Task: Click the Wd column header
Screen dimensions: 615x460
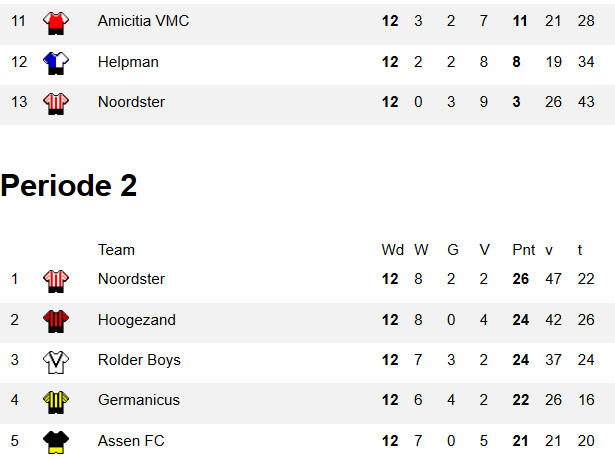Action: (x=392, y=250)
